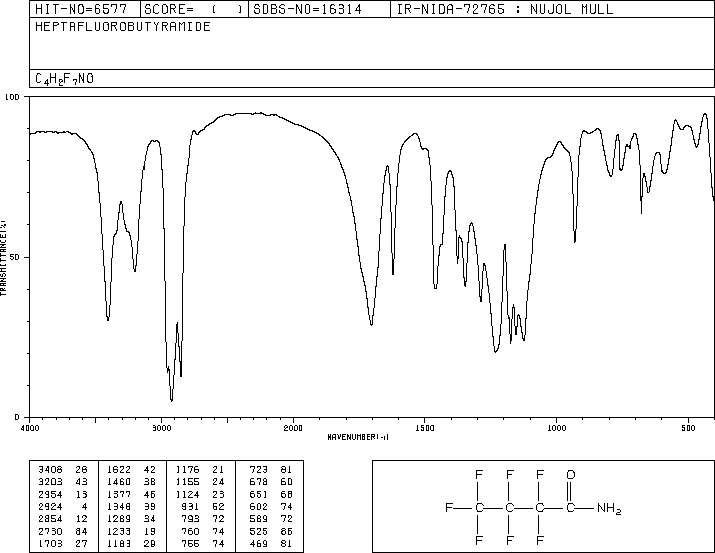Click the x-axis 2000 tick label
The width and height of the screenshot is (715, 553).
click(x=293, y=428)
